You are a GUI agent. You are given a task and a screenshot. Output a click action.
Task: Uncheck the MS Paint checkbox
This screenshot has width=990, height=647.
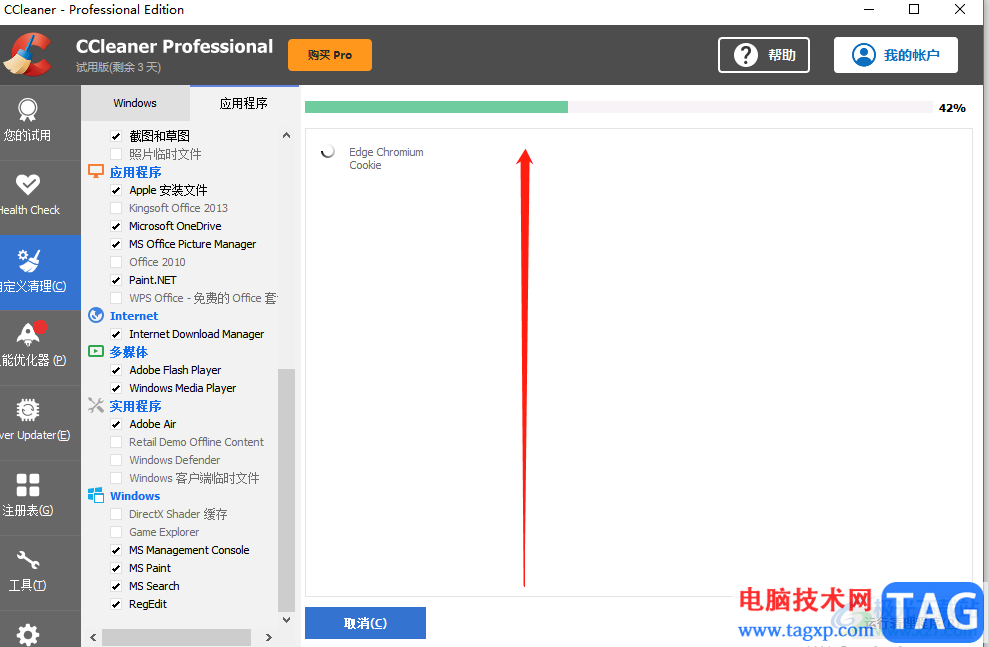tap(116, 568)
